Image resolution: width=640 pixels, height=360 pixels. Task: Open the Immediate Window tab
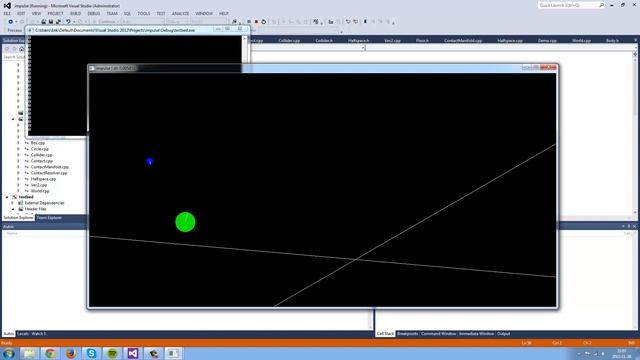[x=476, y=334]
